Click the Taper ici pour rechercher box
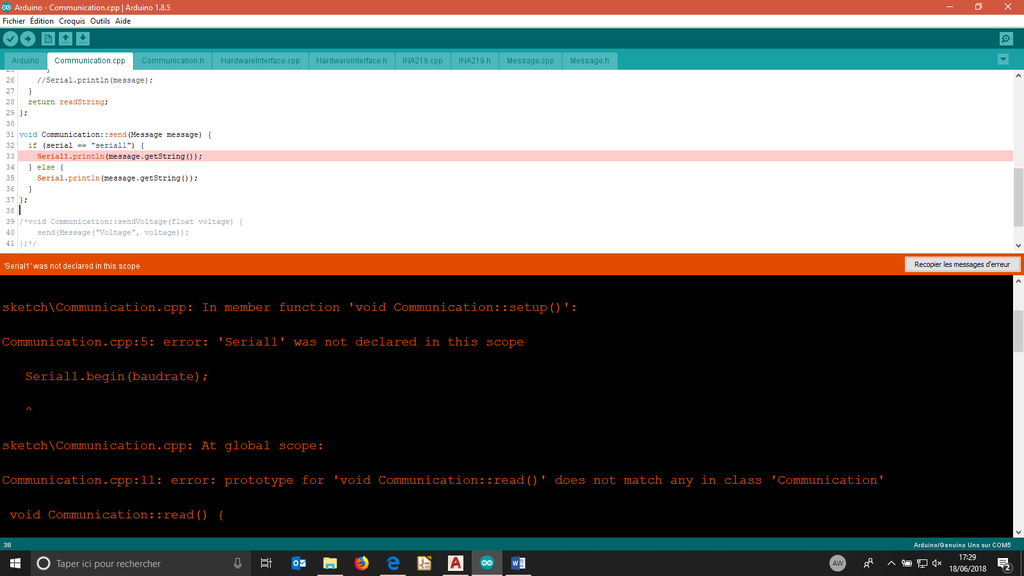The image size is (1024, 576). pos(140,563)
